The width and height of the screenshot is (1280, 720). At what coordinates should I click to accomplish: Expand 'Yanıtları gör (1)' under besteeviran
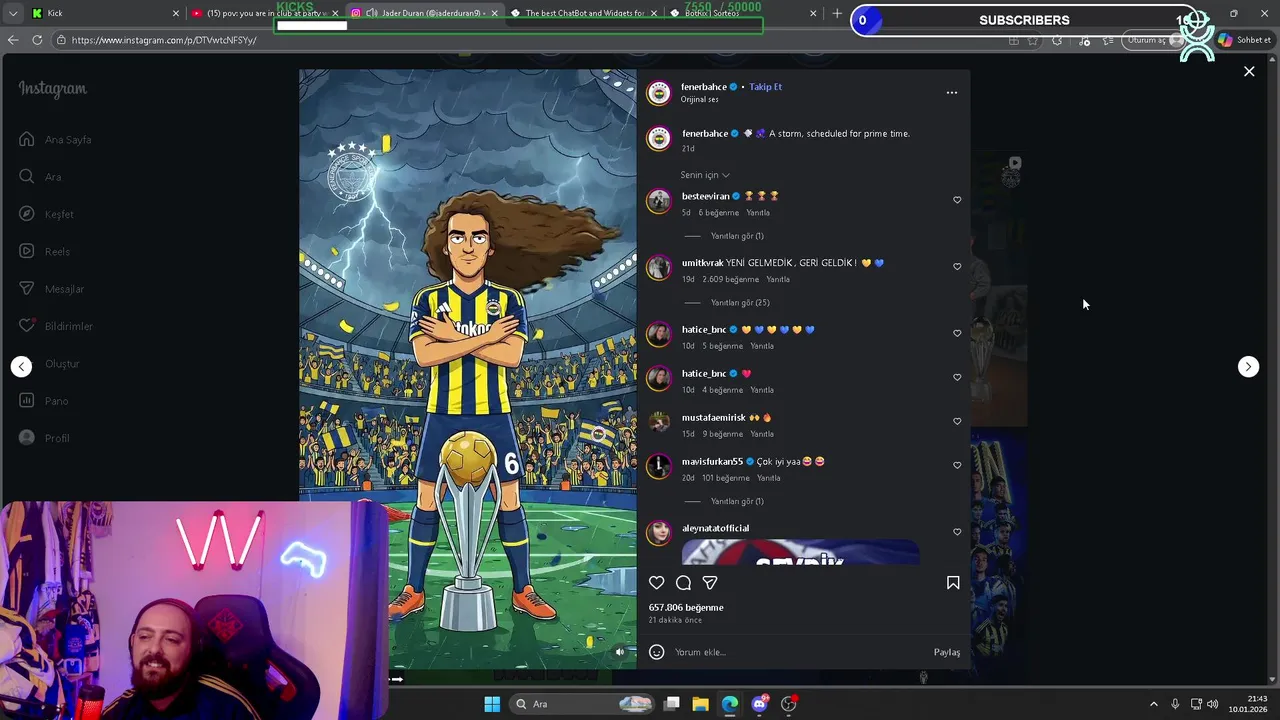[x=737, y=236]
